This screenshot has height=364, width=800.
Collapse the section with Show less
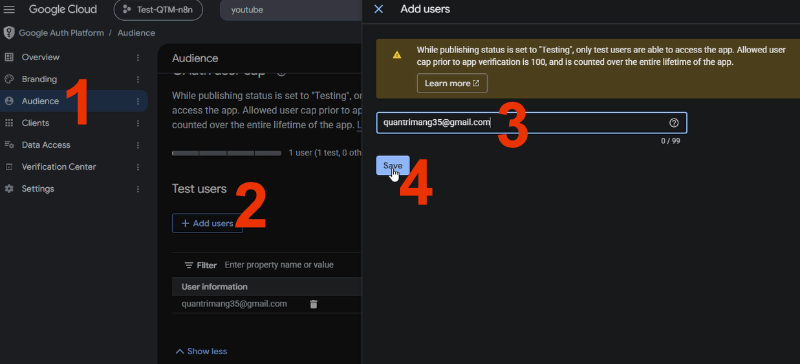click(x=201, y=351)
